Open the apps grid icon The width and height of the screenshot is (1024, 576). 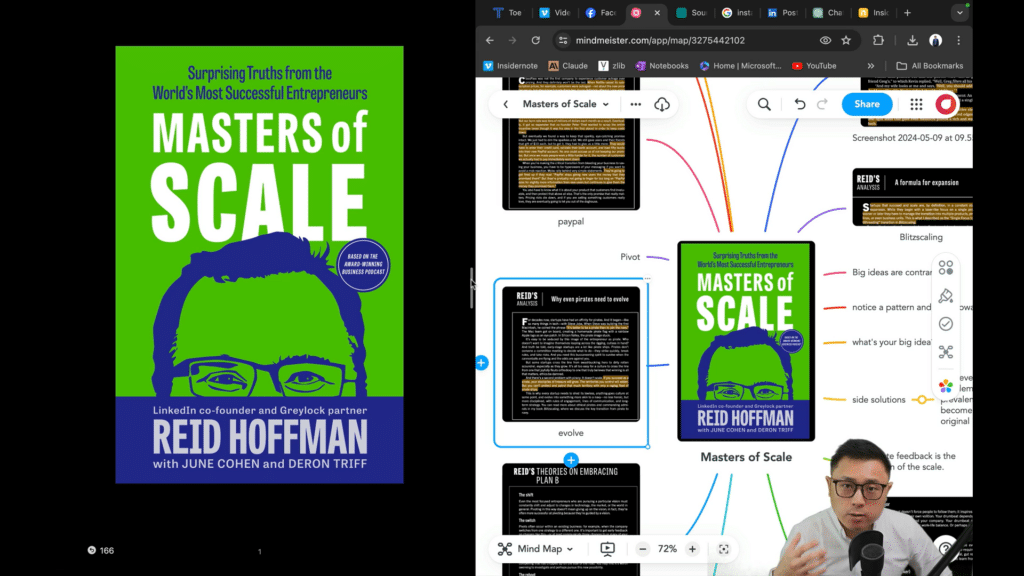pyautogui.click(x=916, y=104)
